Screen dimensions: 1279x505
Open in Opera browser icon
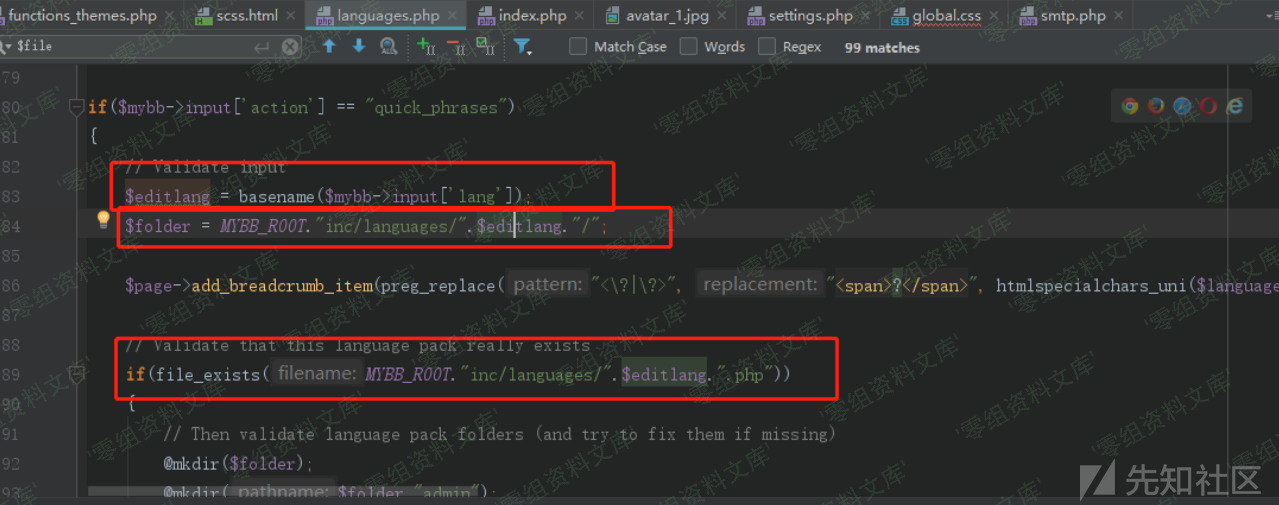click(x=1208, y=106)
